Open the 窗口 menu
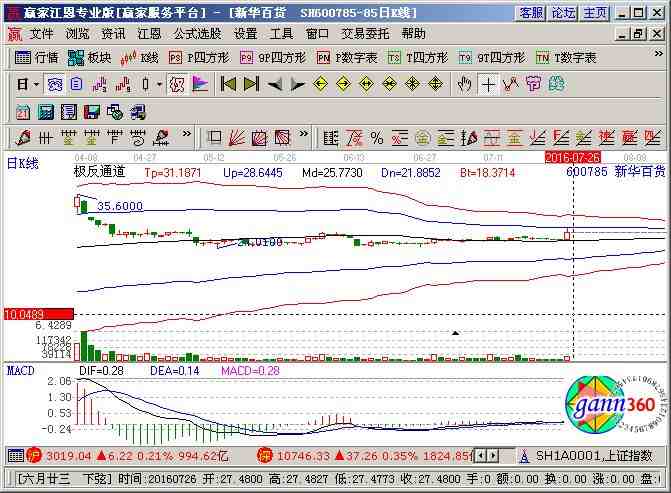The width and height of the screenshot is (671, 493). pyautogui.click(x=317, y=33)
